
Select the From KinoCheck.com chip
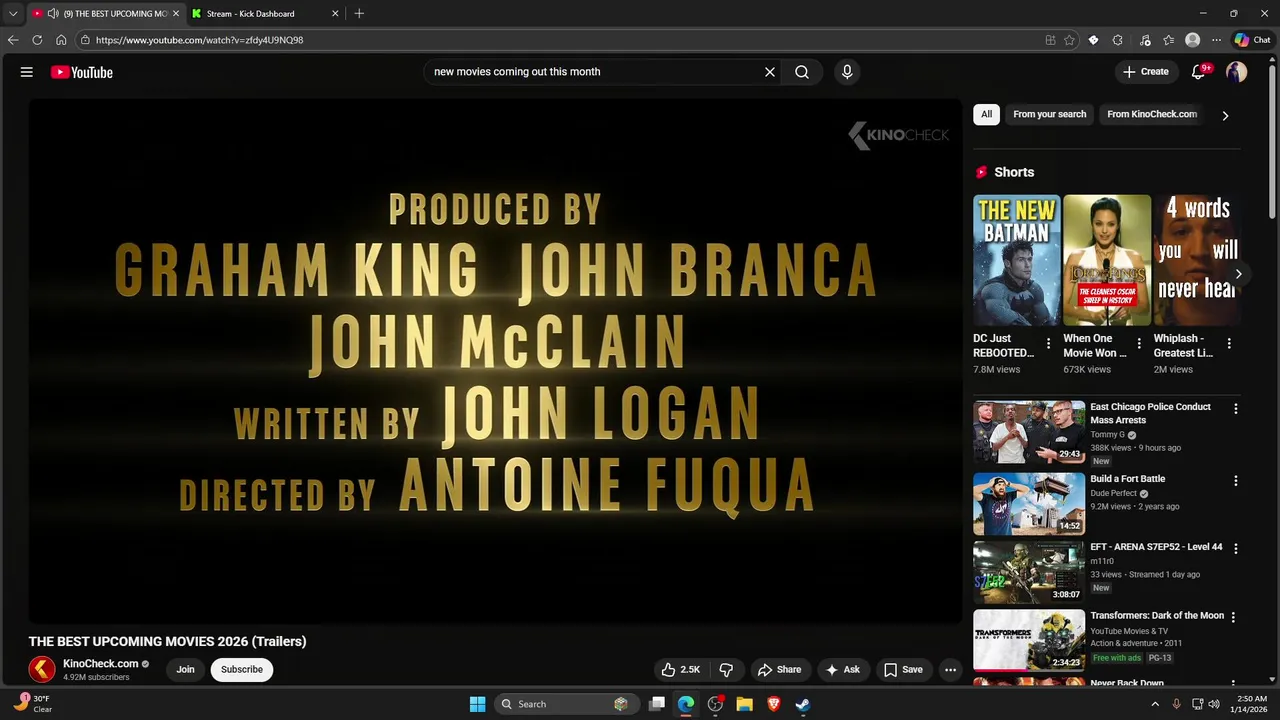pos(1152,114)
